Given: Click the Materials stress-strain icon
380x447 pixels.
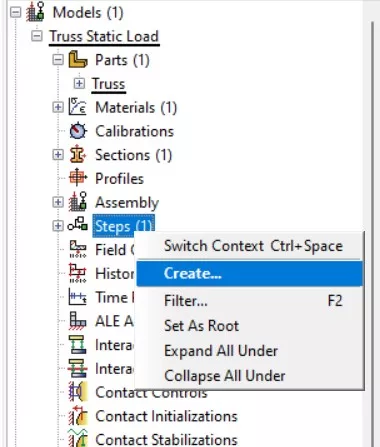Looking at the screenshot, I should pyautogui.click(x=77, y=107).
